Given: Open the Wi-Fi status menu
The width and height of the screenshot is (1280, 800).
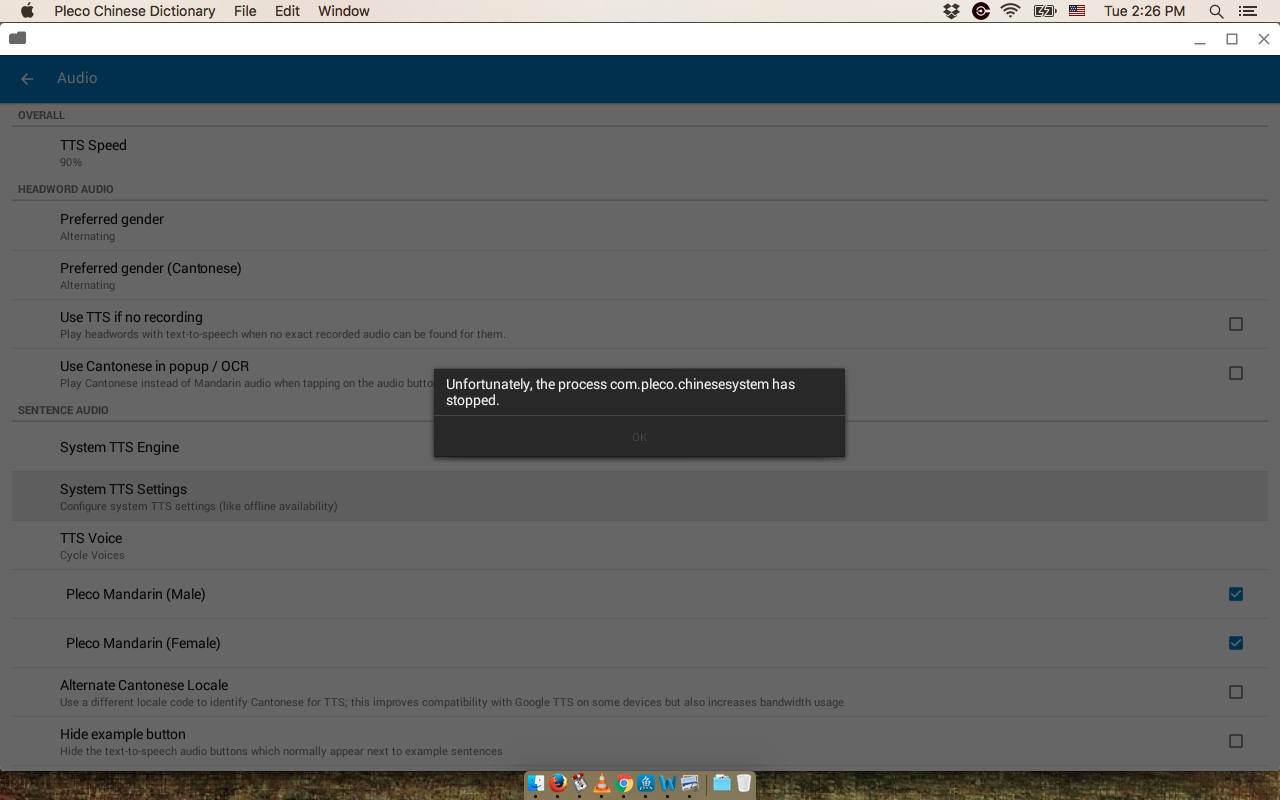Looking at the screenshot, I should coord(1011,11).
